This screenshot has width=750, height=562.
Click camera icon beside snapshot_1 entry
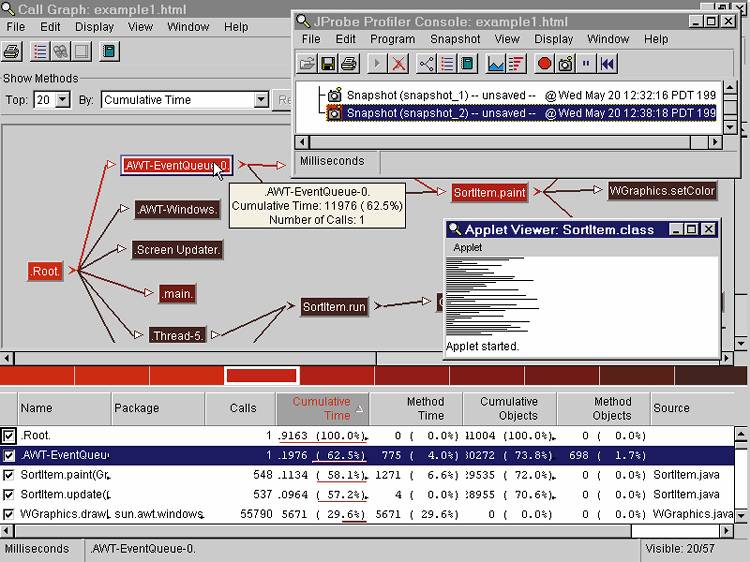point(334,95)
